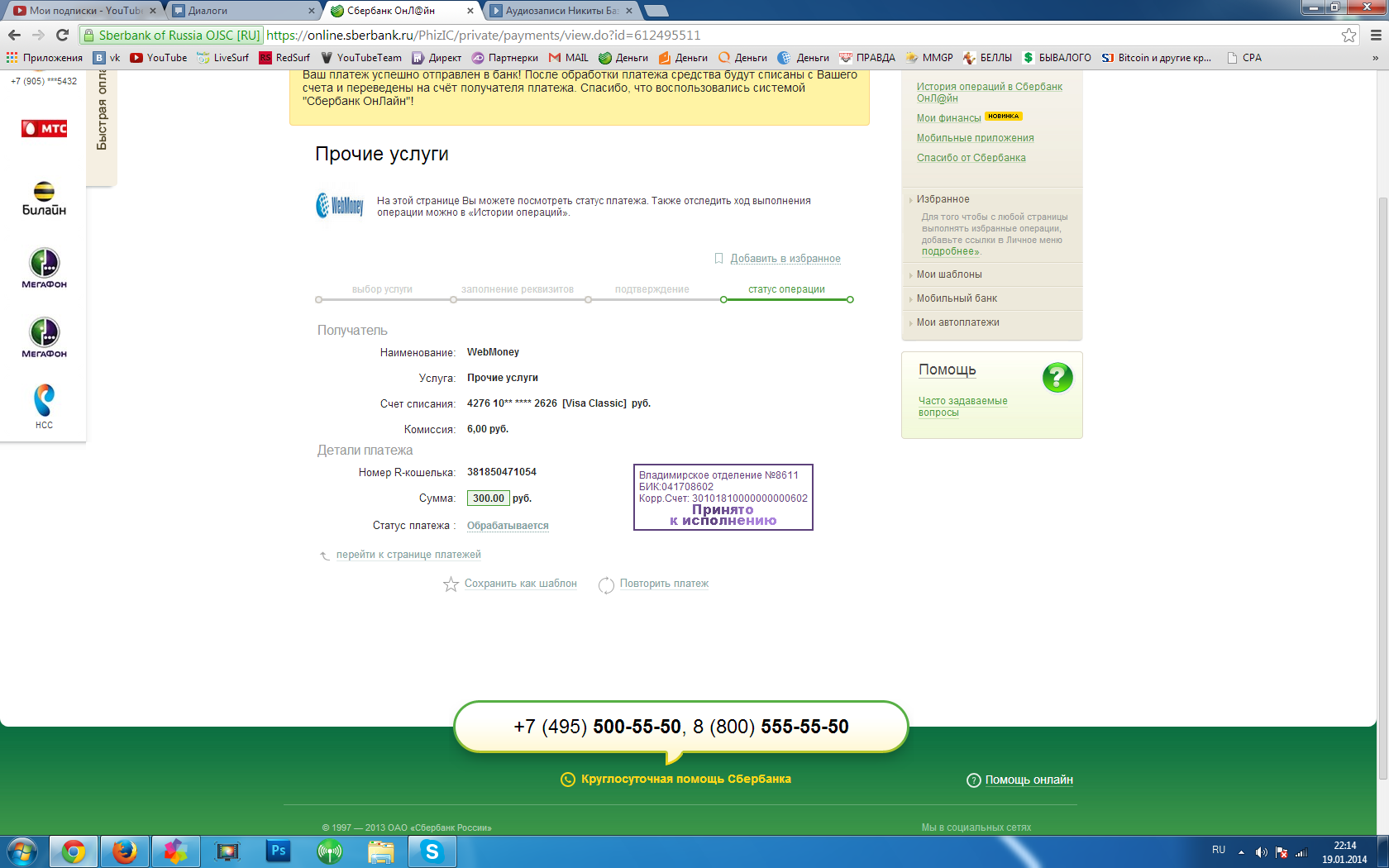This screenshot has width=1389, height=868.
Task: Open Chrome from the taskbar
Action: pos(74,851)
